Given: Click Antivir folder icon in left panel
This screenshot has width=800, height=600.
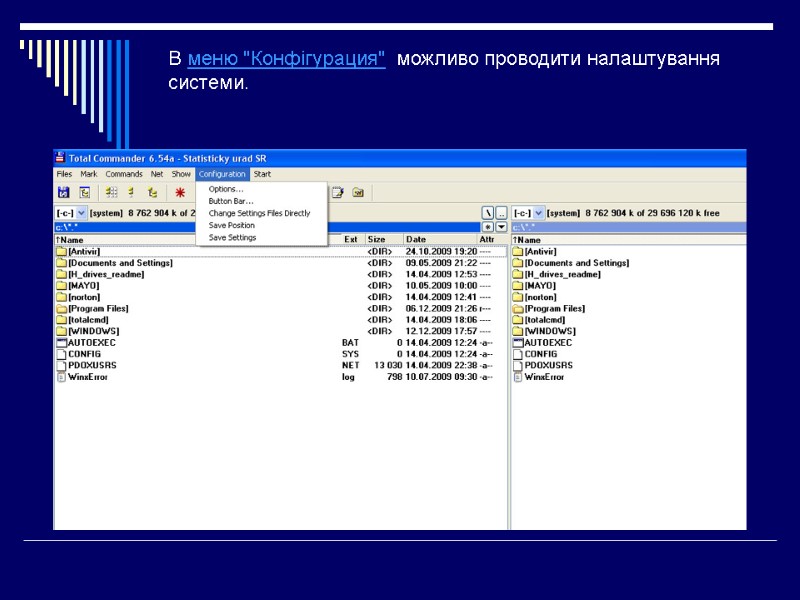Looking at the screenshot, I should (x=62, y=251).
